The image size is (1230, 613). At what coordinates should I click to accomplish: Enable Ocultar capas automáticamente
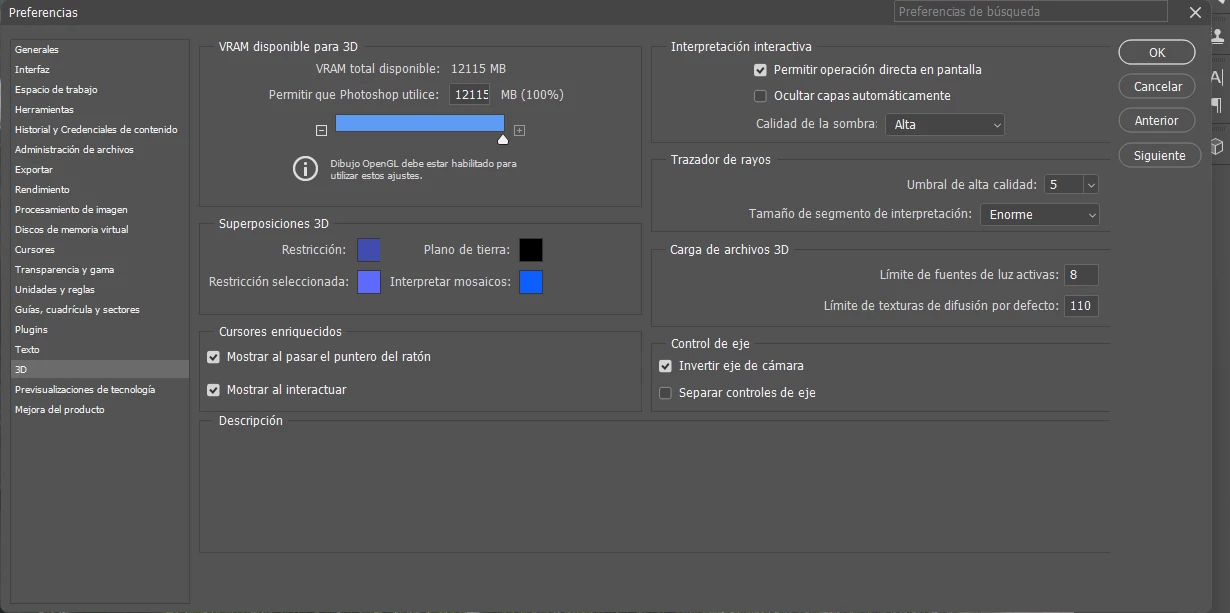pos(761,96)
